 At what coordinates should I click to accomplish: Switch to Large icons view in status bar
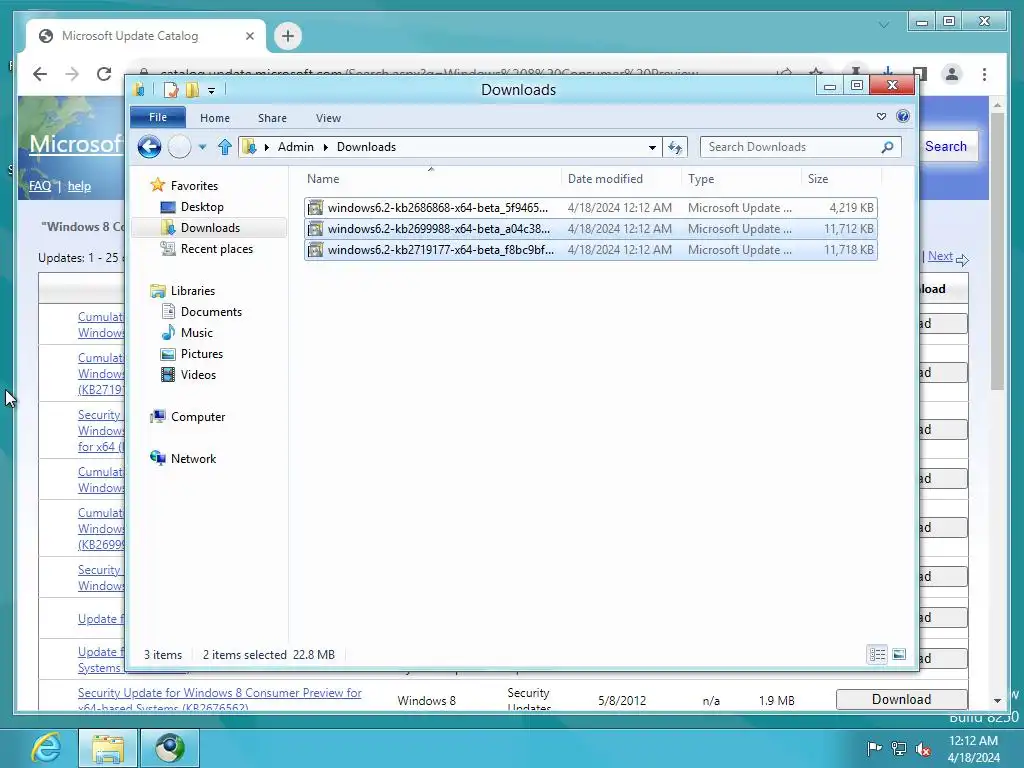coord(899,654)
